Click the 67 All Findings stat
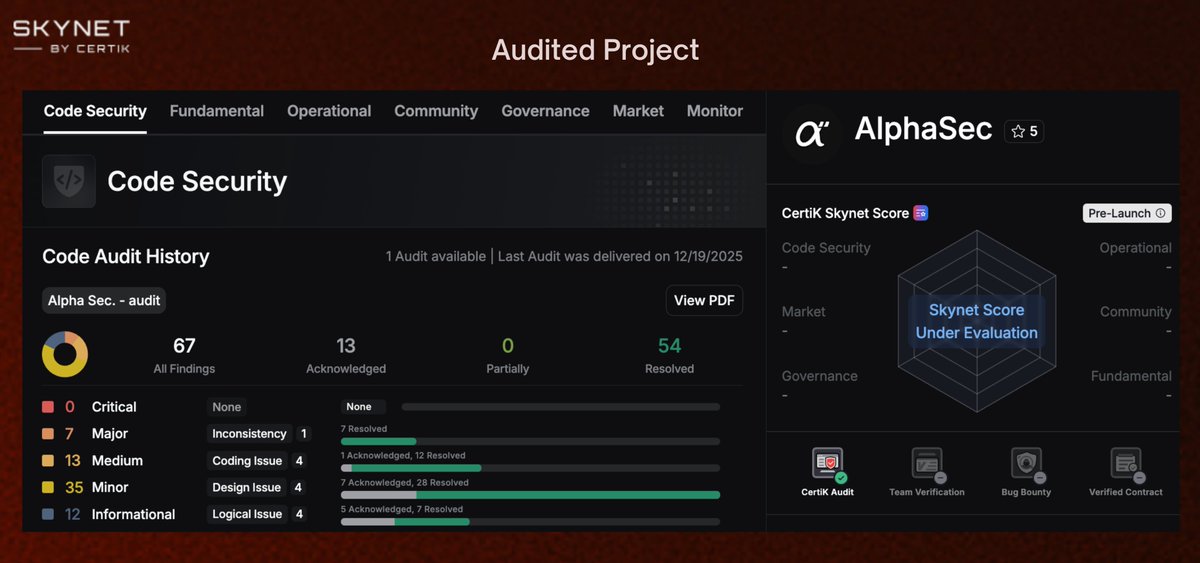 [x=184, y=355]
